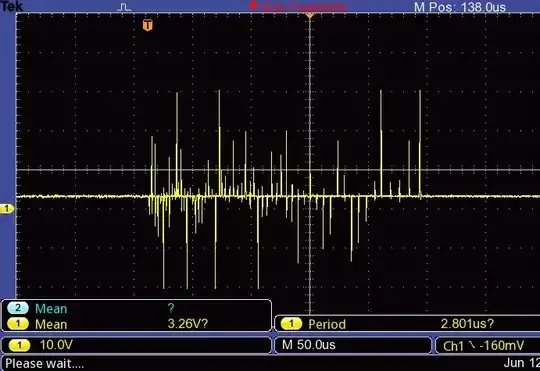Click the channel 1 badge beside 10.0V

coord(19,345)
